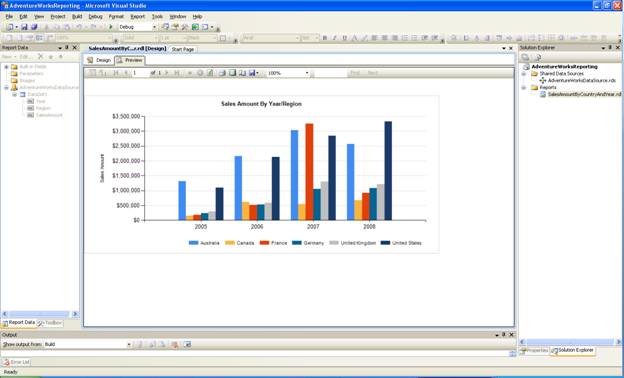Click the green Start Debugging arrow
624x378 pixels.
[111, 27]
